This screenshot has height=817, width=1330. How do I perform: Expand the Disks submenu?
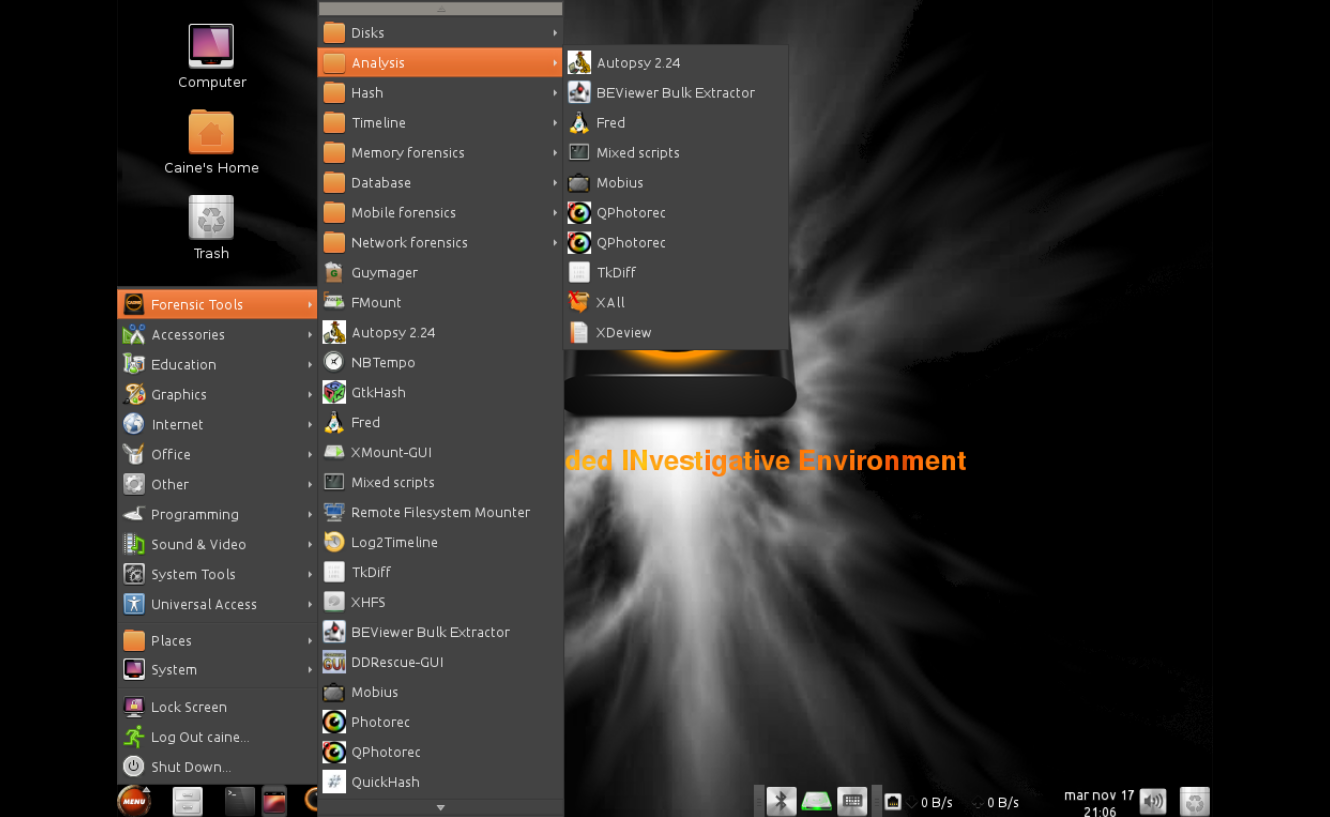pos(440,32)
